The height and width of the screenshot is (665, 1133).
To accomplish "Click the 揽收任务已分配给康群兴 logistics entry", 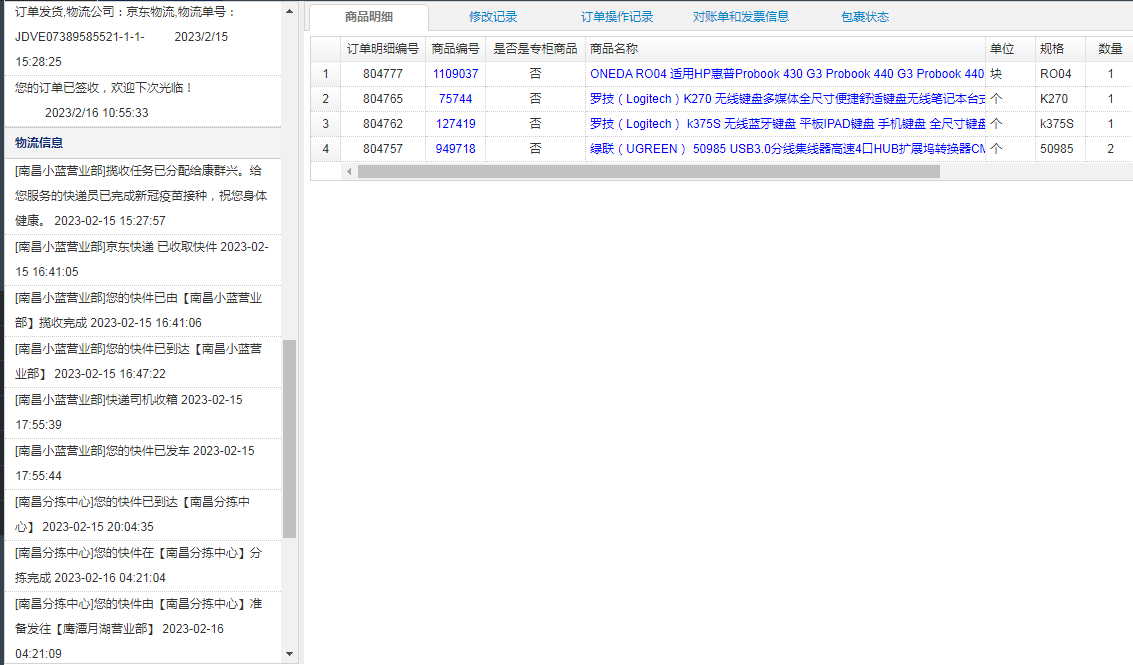I will (x=142, y=196).
